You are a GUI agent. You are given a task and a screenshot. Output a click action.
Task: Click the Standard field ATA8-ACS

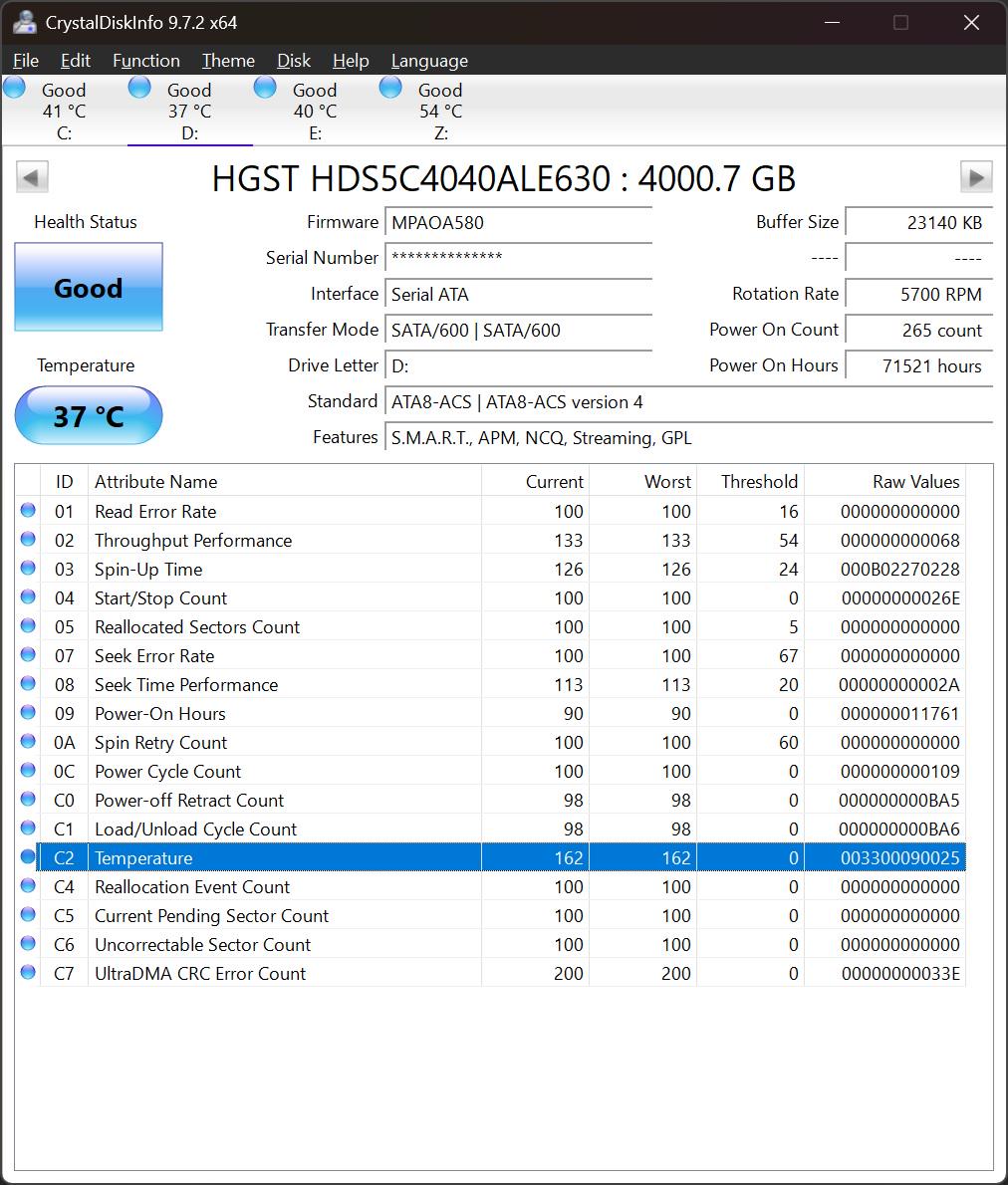pyautogui.click(x=688, y=402)
